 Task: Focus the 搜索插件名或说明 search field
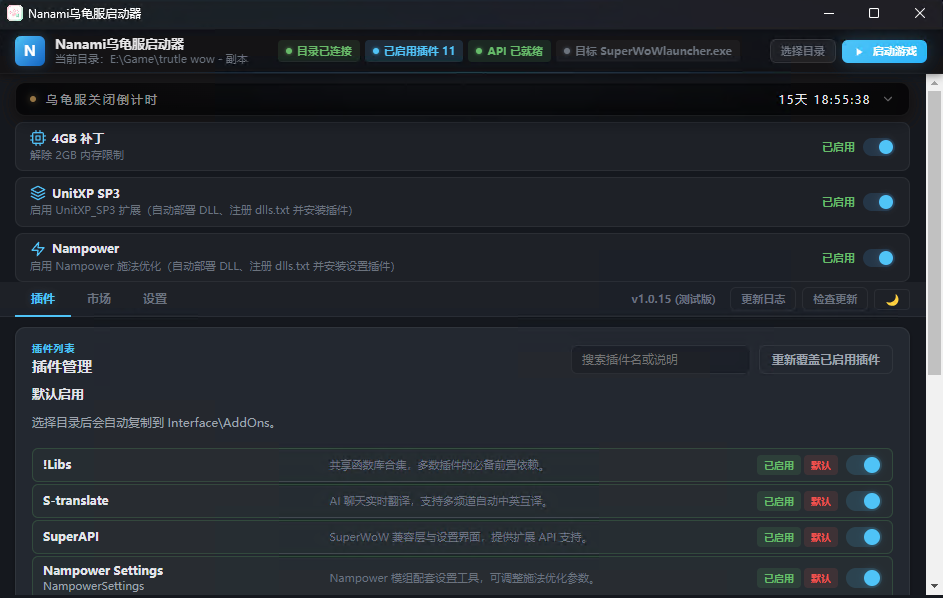pyautogui.click(x=660, y=360)
